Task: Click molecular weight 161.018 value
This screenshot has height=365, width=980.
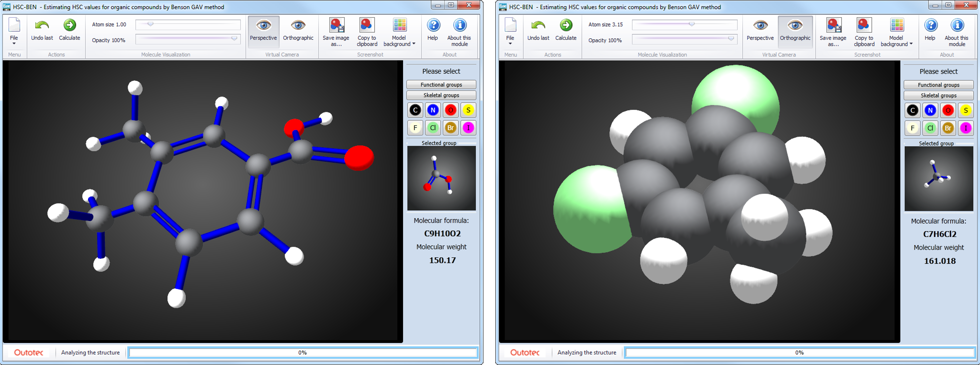Action: tap(939, 261)
